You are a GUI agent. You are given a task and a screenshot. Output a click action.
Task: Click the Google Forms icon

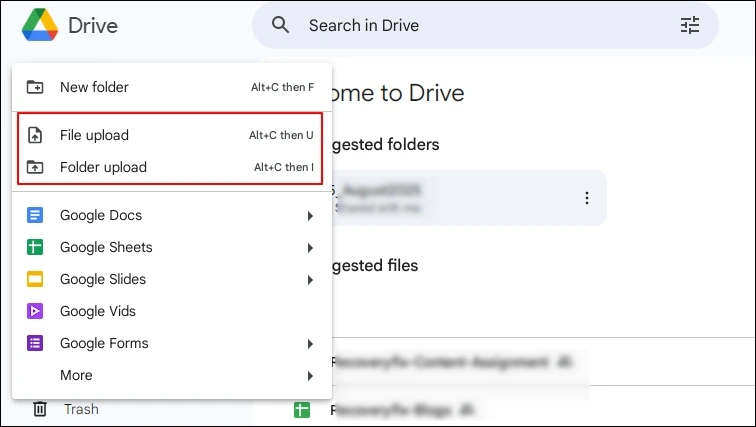(35, 343)
